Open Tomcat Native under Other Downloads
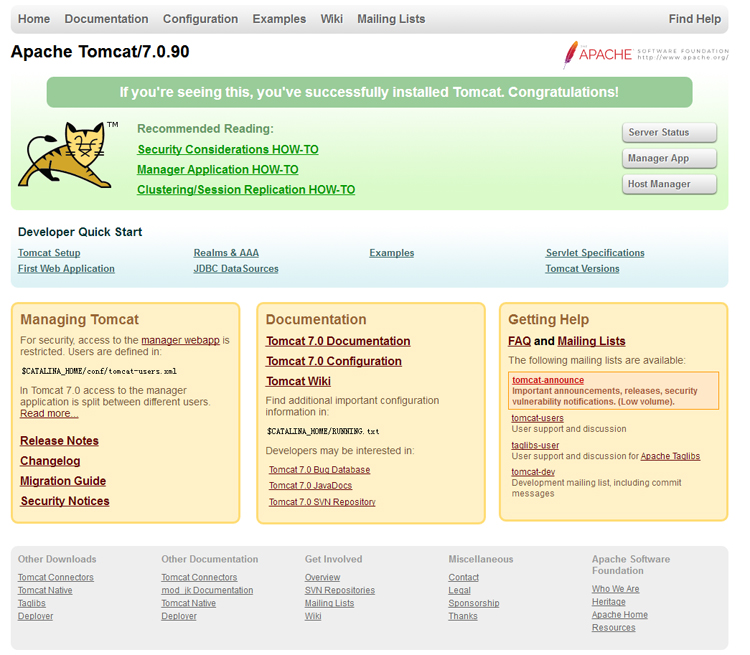This screenshot has width=750, height=655. 45,591
